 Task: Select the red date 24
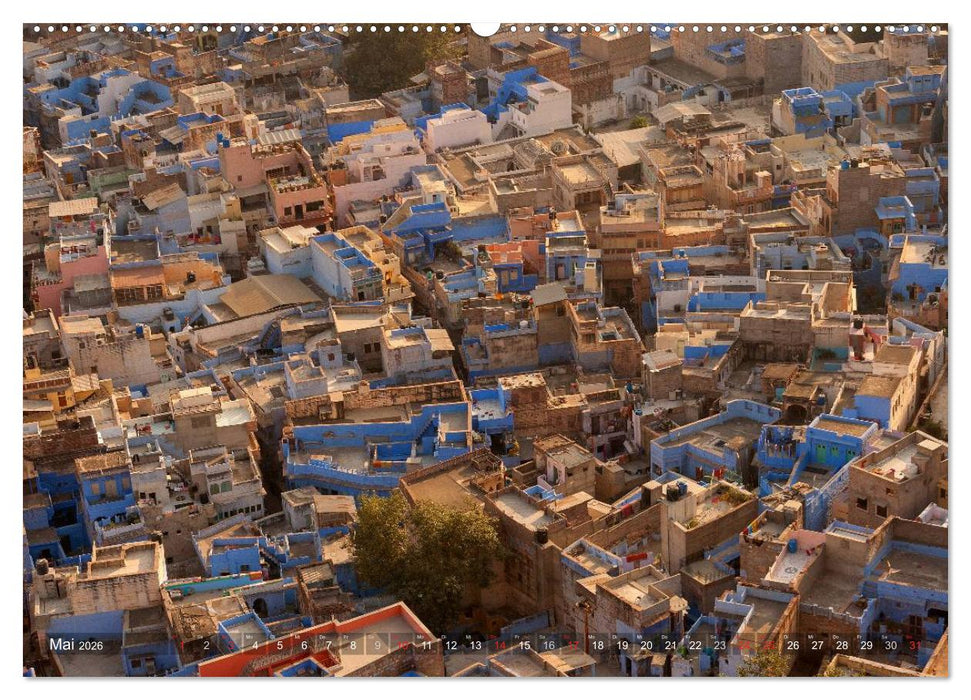pyautogui.click(x=743, y=645)
